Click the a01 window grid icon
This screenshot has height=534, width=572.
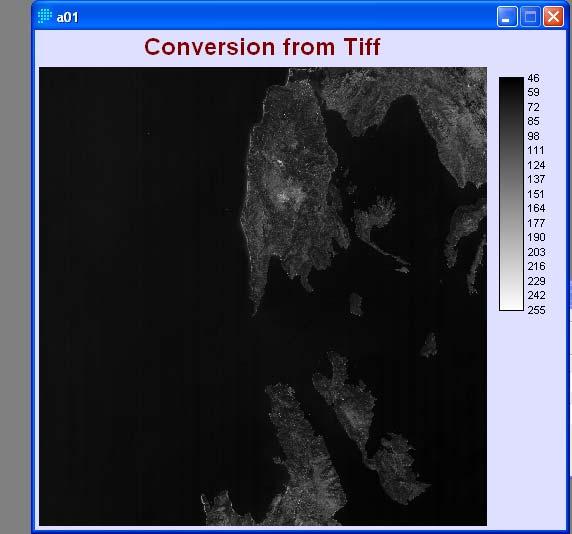point(45,16)
